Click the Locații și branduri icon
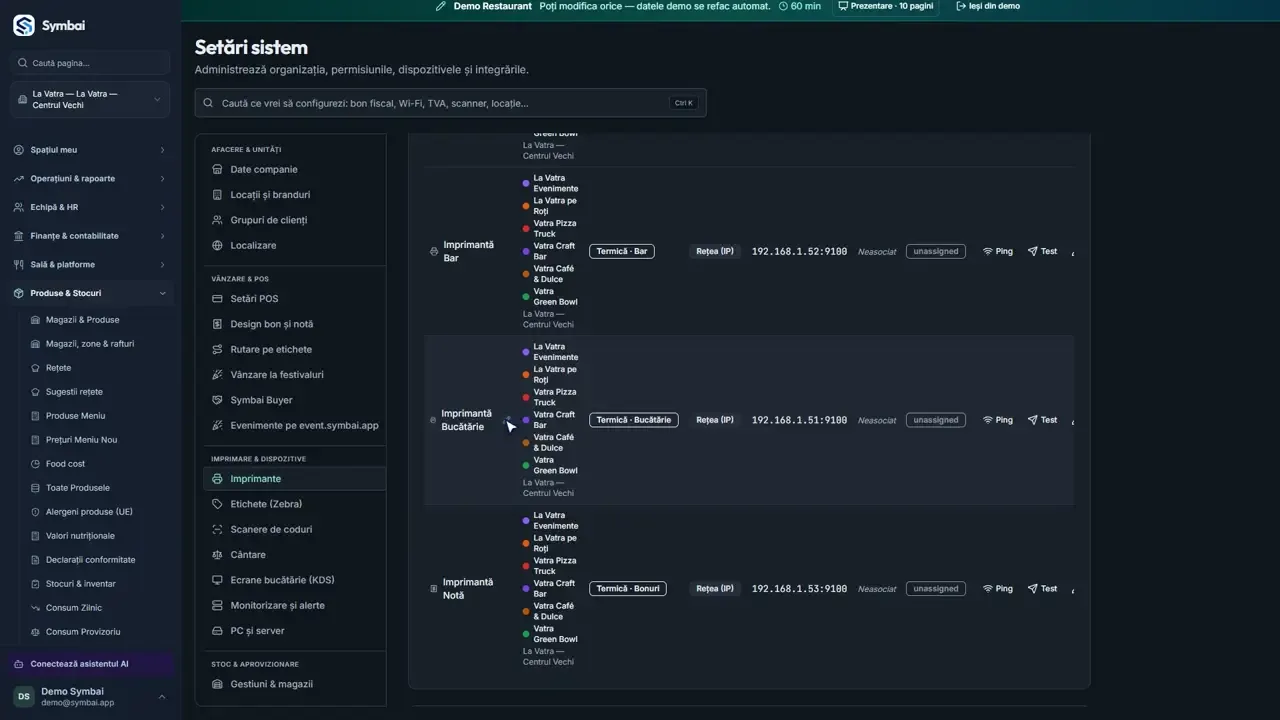Screen dimensions: 1280x720 pyautogui.click(x=218, y=195)
